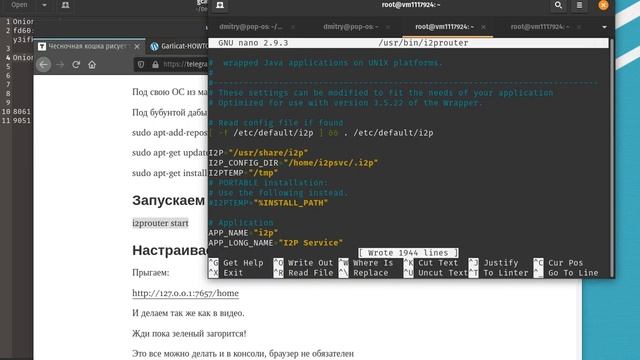Click the Justify shortcut in nano

pos(493,263)
